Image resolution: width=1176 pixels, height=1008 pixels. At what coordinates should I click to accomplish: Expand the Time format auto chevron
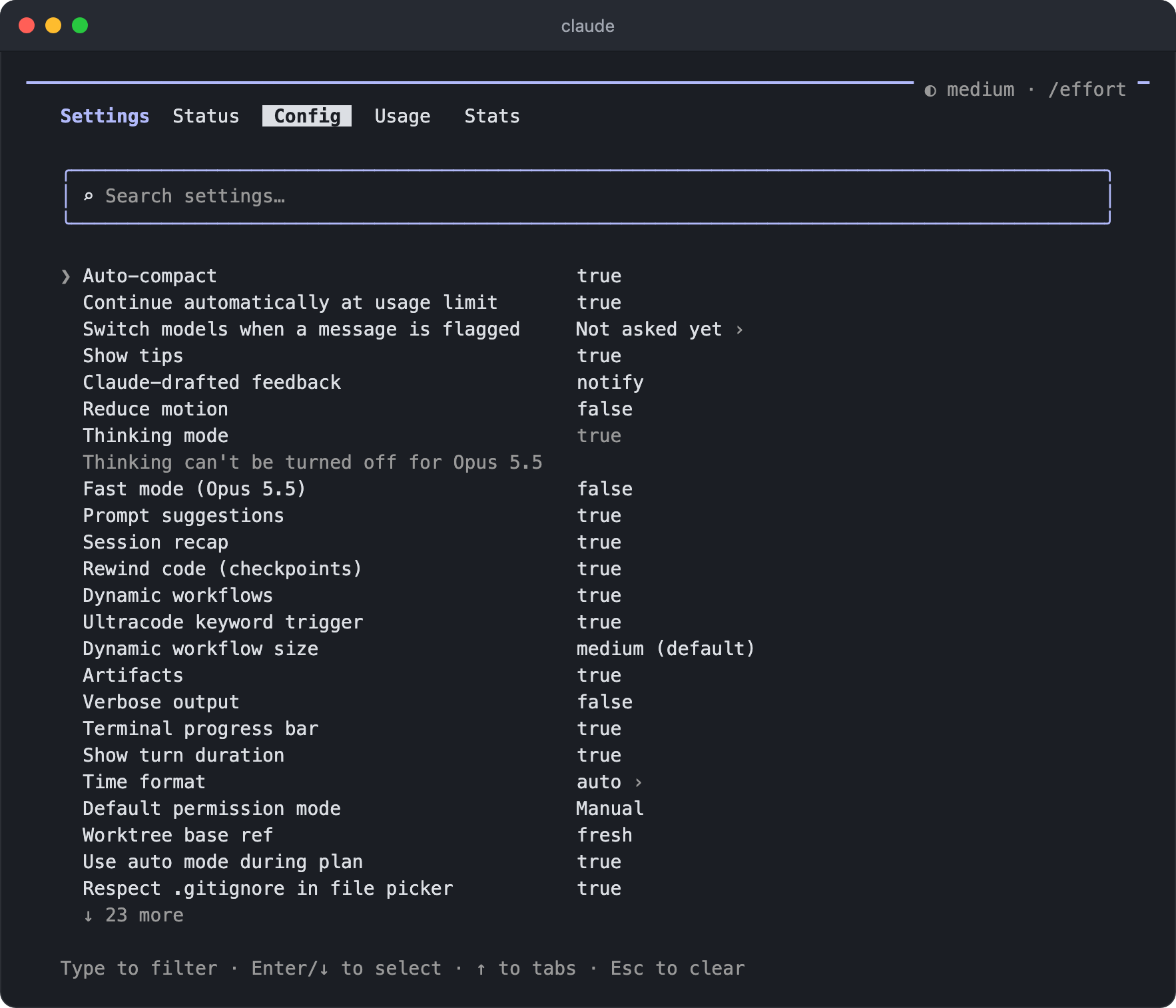[x=638, y=782]
